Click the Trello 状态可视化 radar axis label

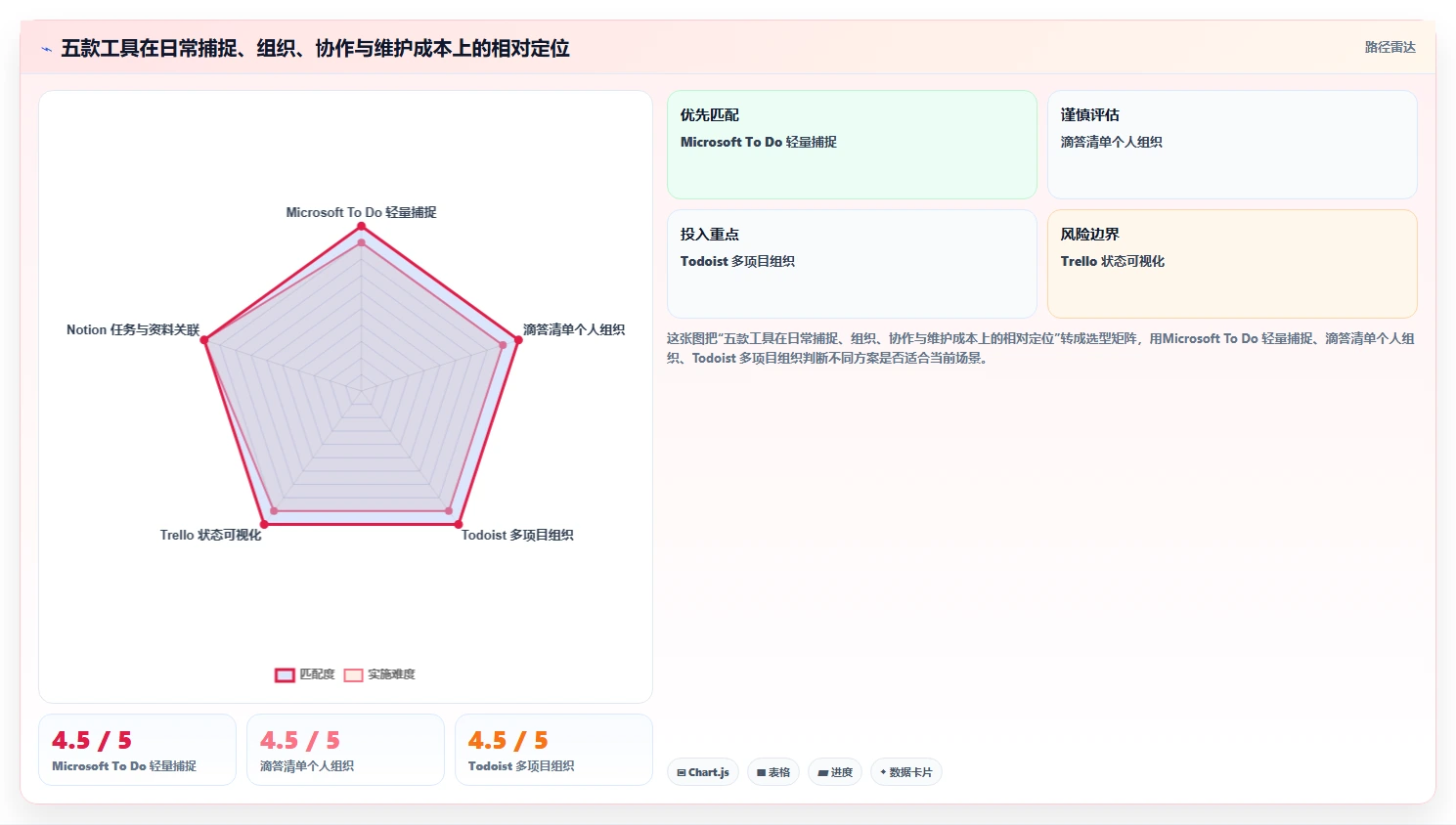[x=210, y=535]
